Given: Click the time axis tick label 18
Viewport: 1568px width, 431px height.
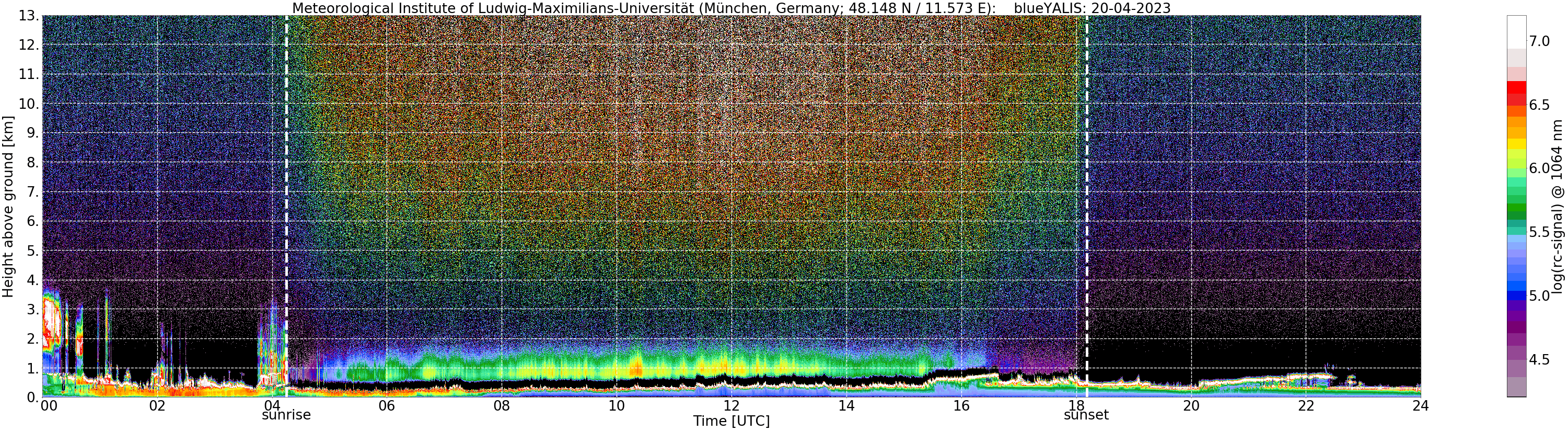Looking at the screenshot, I should click(1076, 405).
